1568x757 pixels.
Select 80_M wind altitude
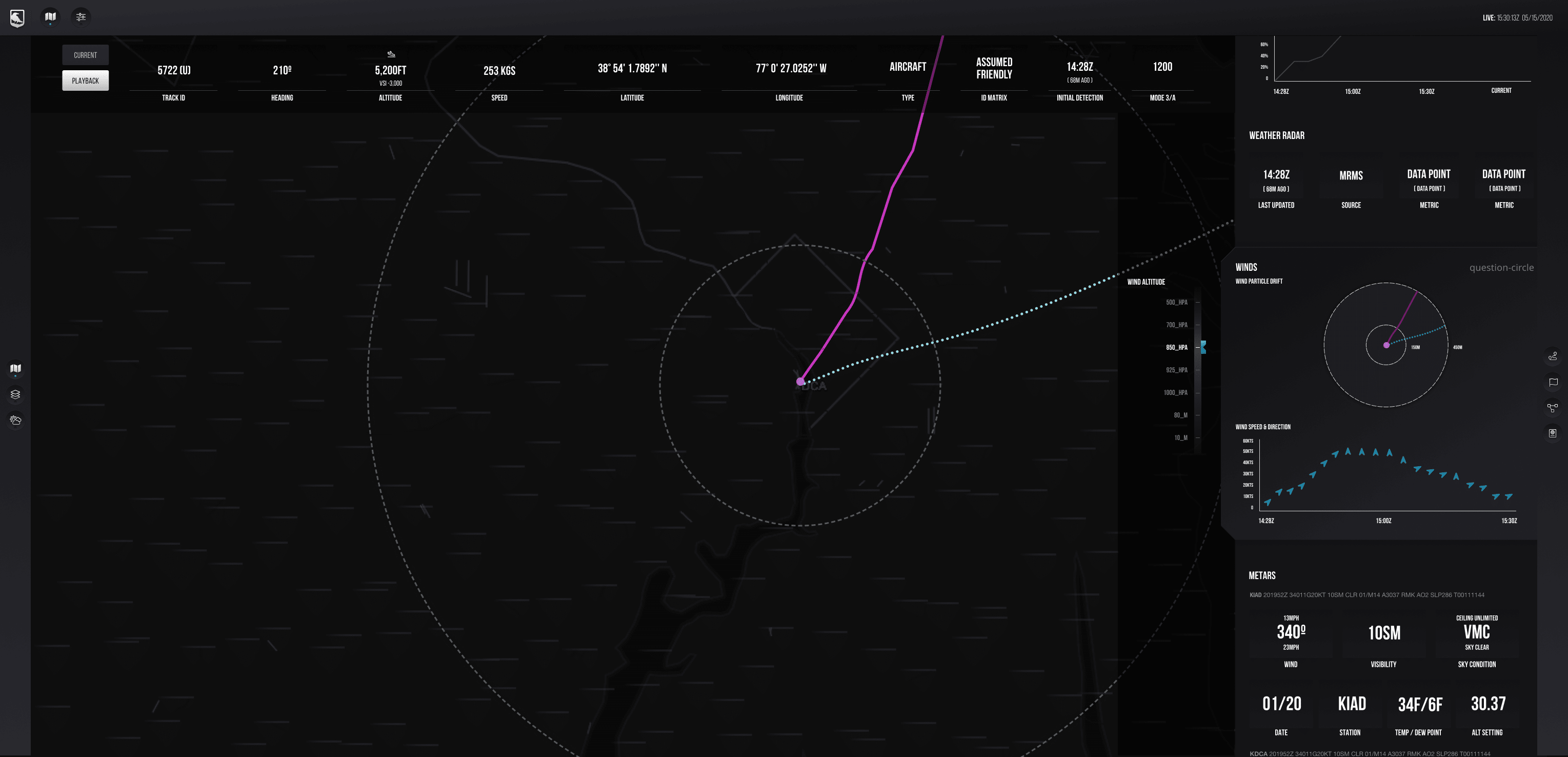pos(1180,415)
